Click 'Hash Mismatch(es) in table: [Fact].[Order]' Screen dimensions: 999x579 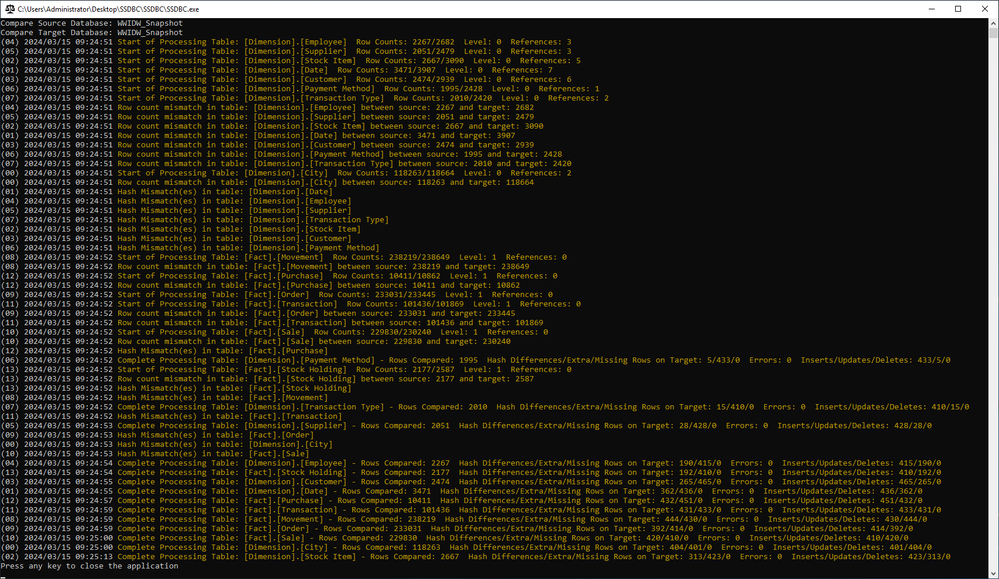[x=157, y=434]
